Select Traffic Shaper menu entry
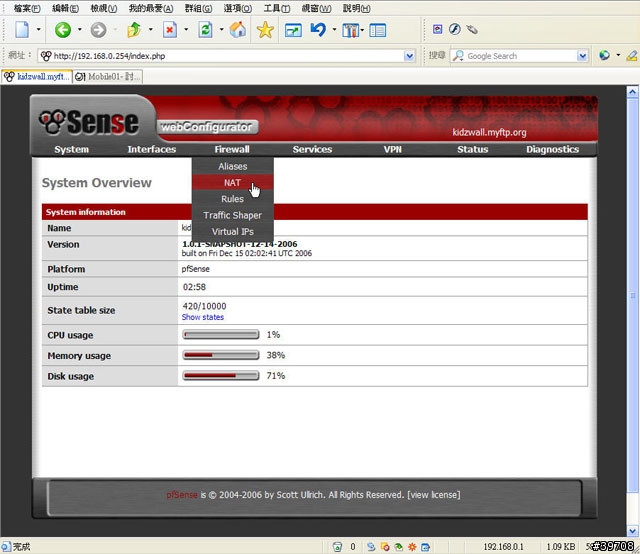Image resolution: width=640 pixels, height=554 pixels. [232, 215]
